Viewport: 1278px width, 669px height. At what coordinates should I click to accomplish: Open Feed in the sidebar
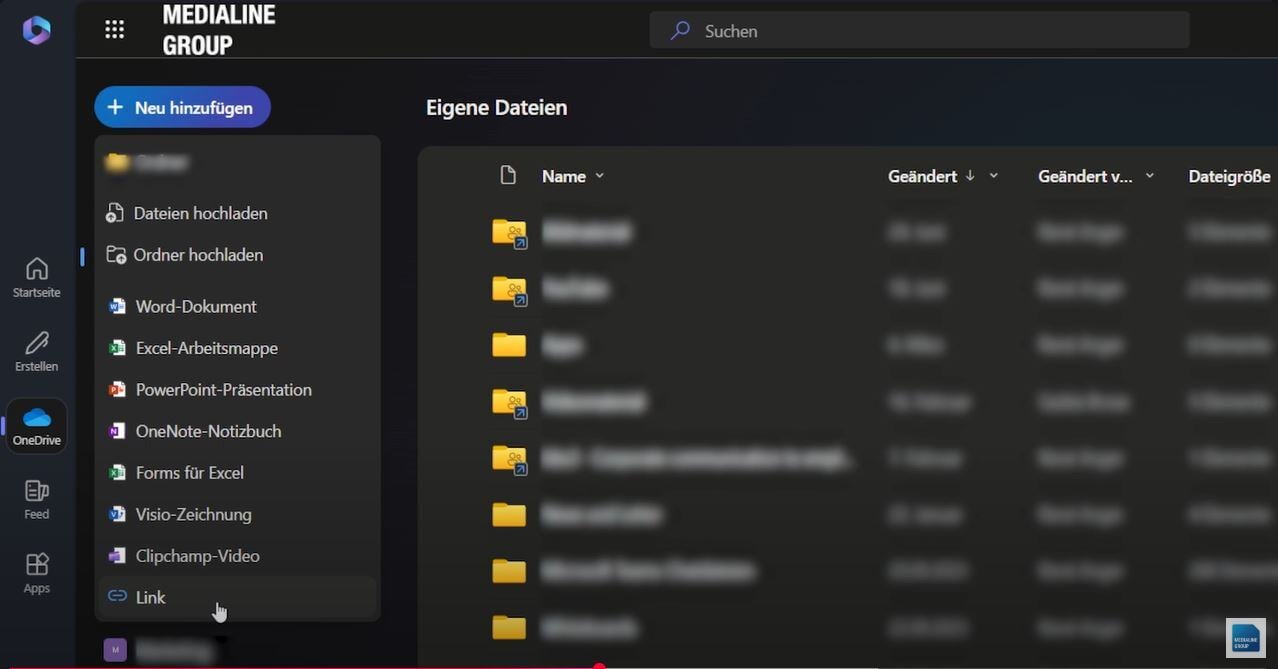coord(37,500)
